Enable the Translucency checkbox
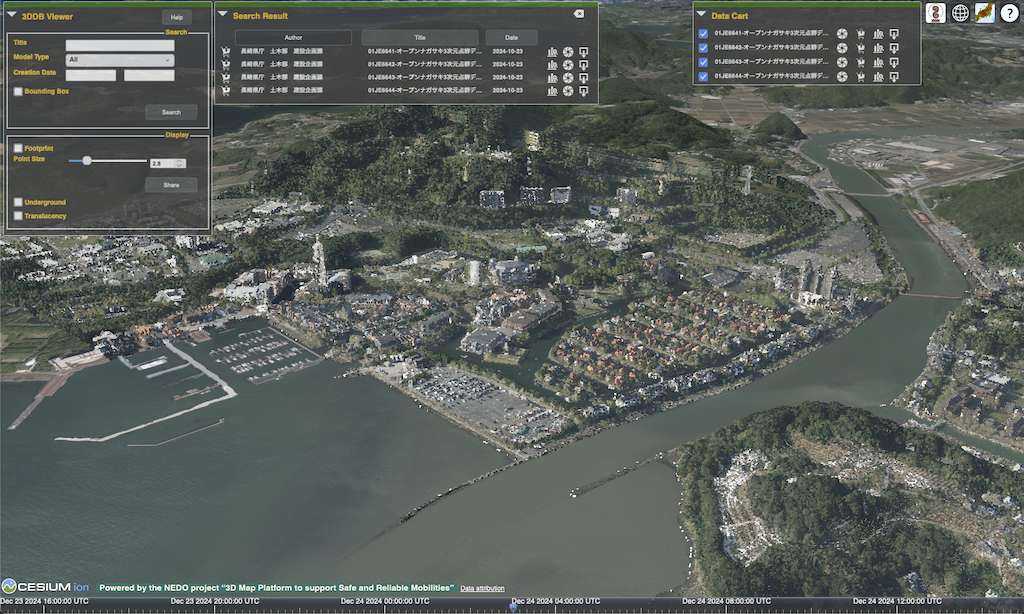1024x614 pixels. [18, 216]
